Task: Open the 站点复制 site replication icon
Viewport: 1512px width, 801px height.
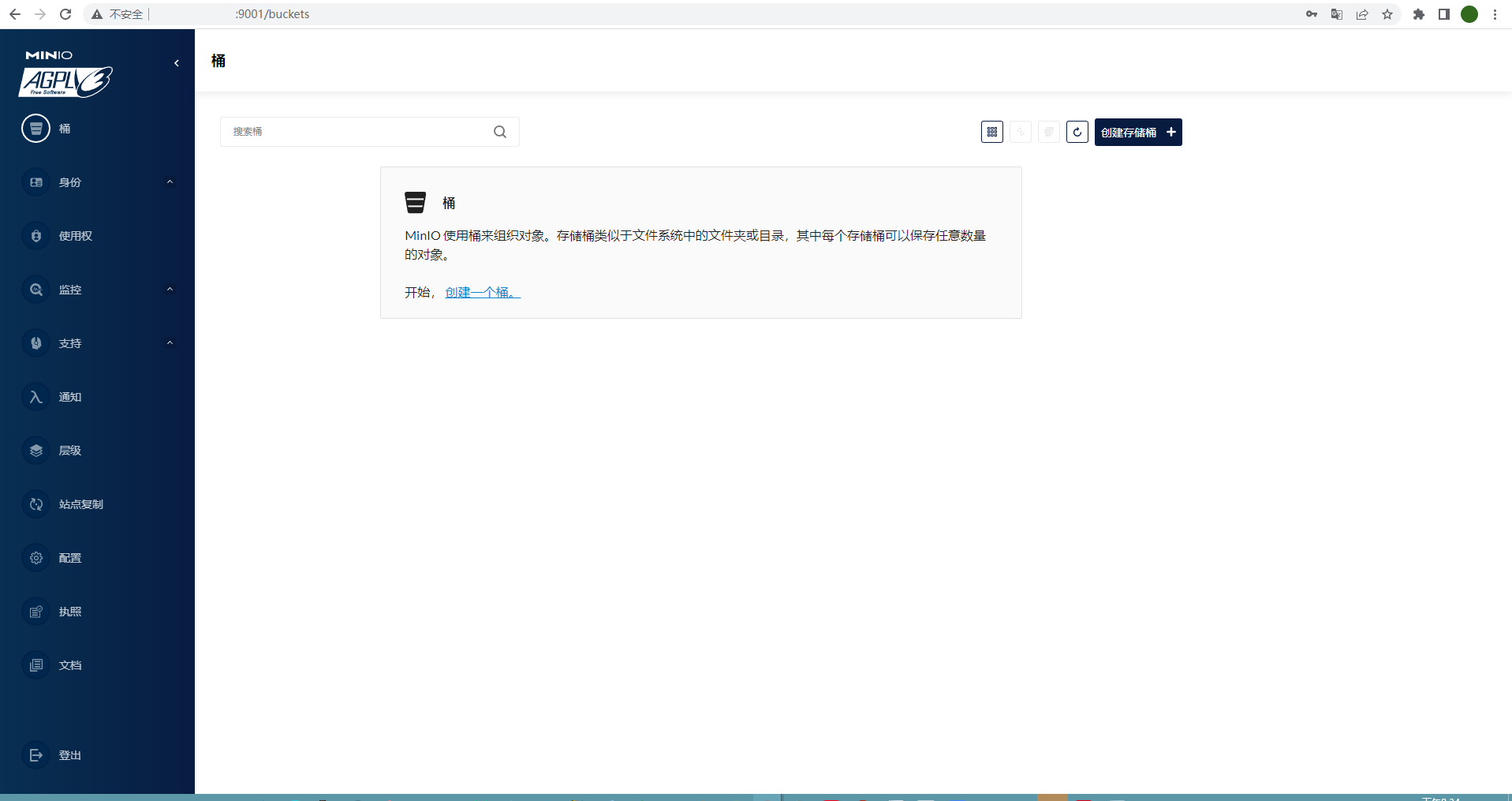Action: 35,504
